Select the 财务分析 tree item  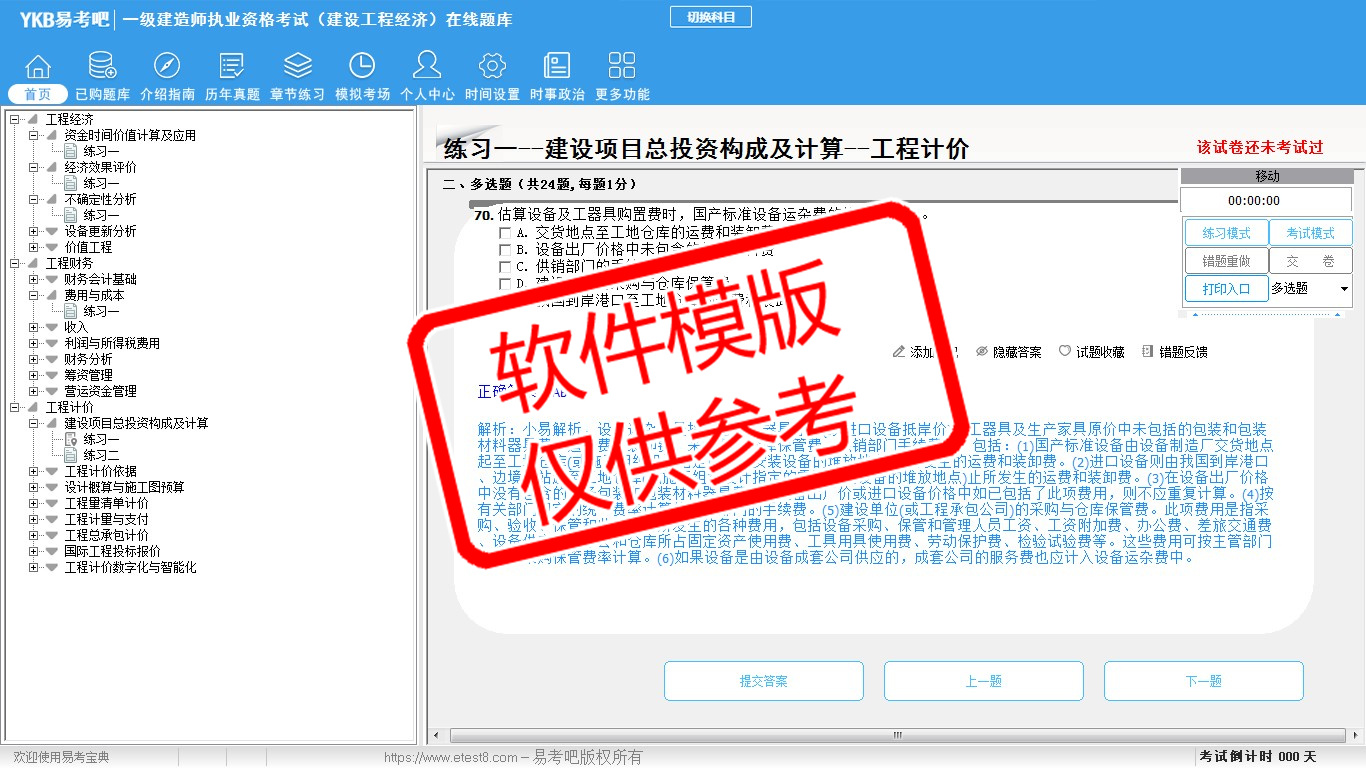[x=89, y=360]
